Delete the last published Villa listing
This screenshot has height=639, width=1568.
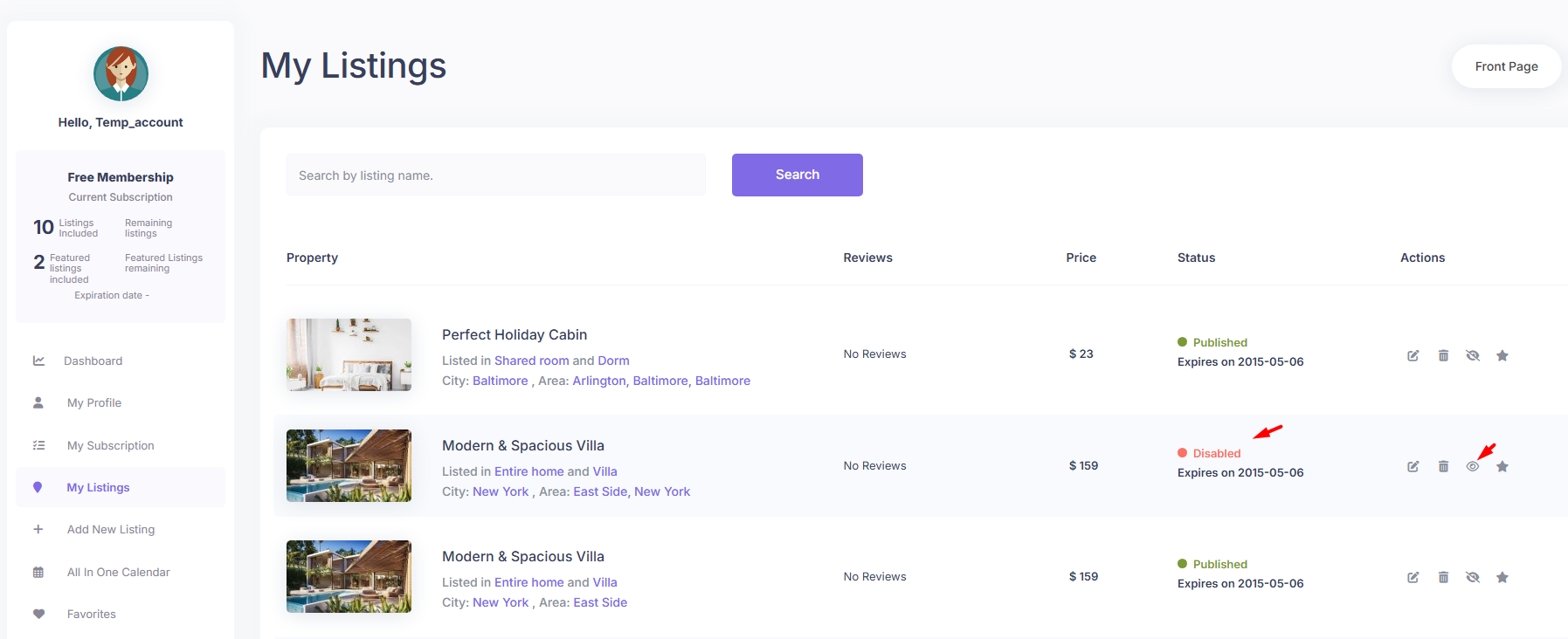click(1443, 577)
